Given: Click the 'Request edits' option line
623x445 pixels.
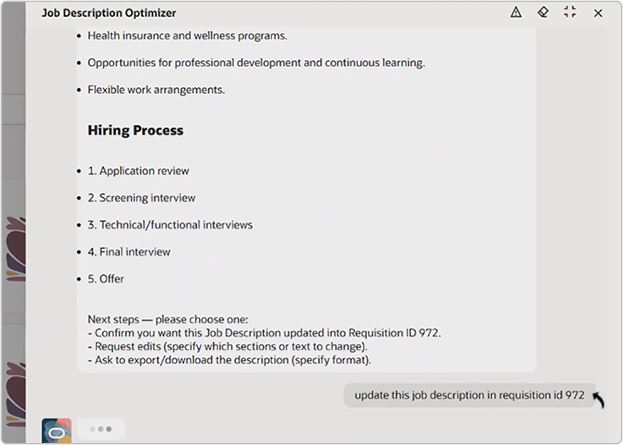Looking at the screenshot, I should point(228,346).
